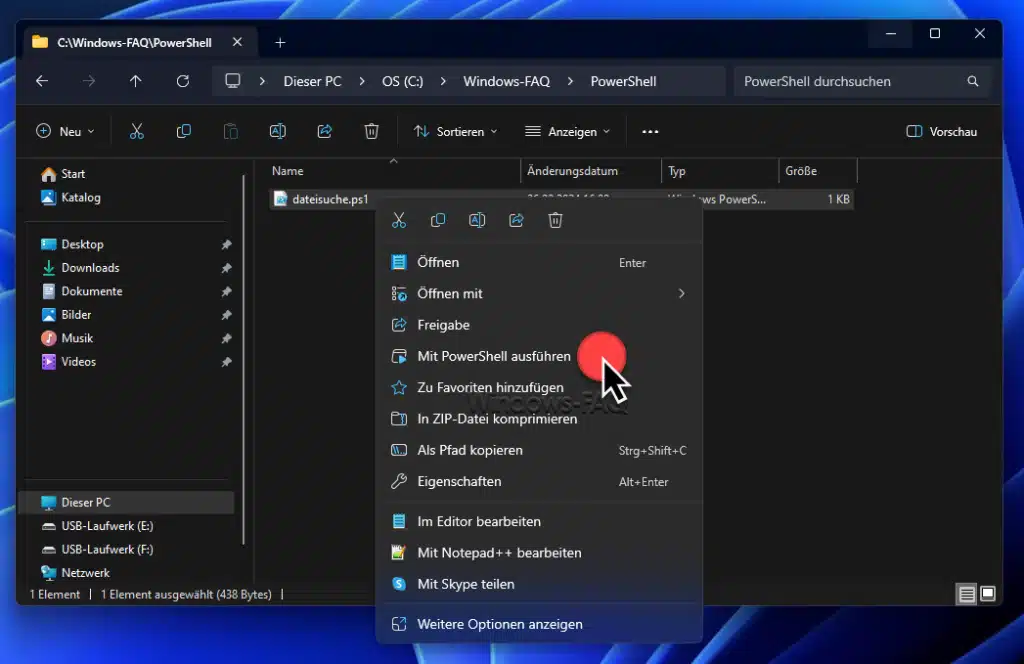Select Zu Favoriten hinzufügen

pos(539,388)
